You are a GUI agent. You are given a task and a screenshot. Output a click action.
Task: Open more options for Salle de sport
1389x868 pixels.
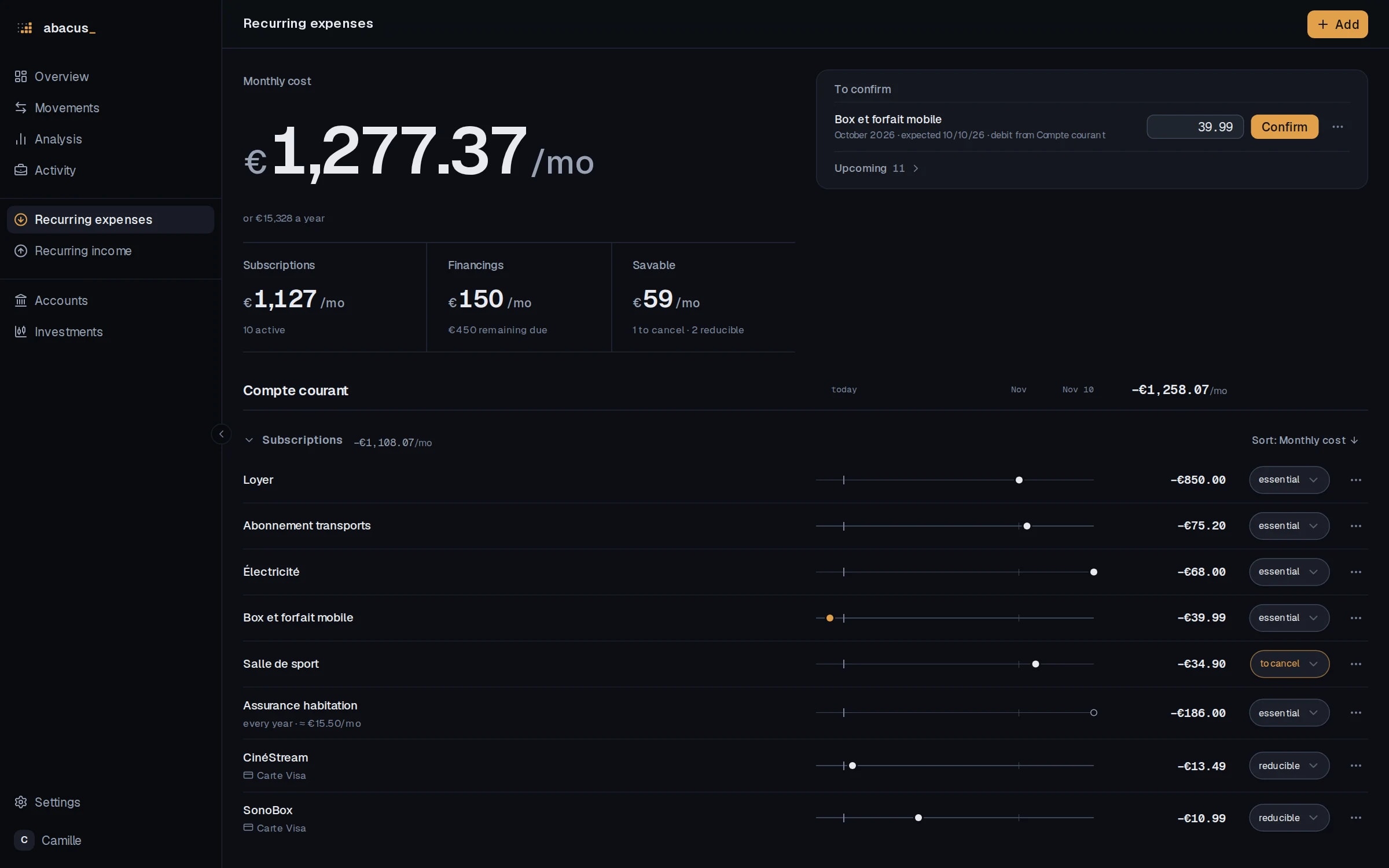click(1355, 664)
